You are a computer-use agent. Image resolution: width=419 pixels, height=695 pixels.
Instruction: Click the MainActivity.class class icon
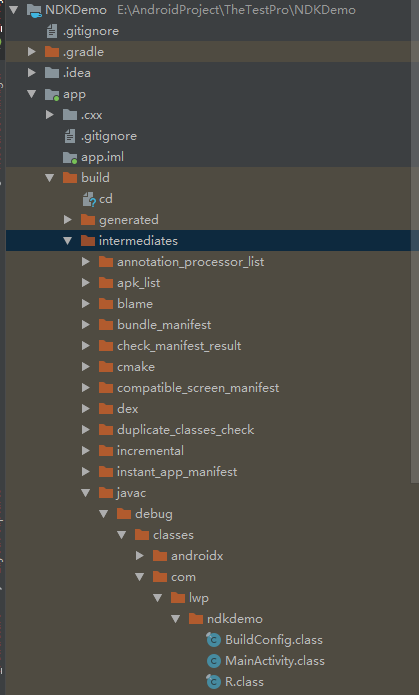214,661
